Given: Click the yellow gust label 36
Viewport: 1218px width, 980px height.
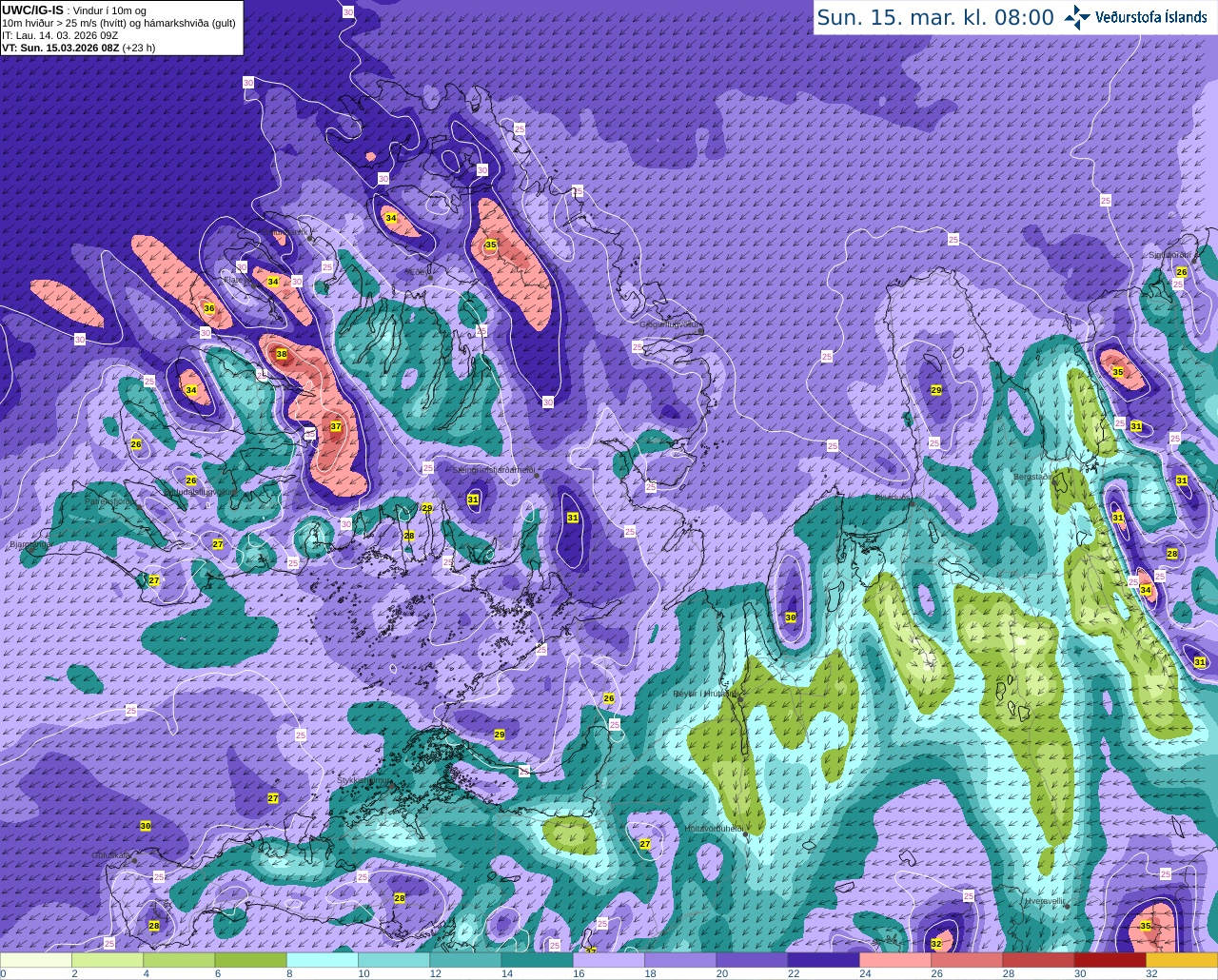Looking at the screenshot, I should (x=209, y=308).
